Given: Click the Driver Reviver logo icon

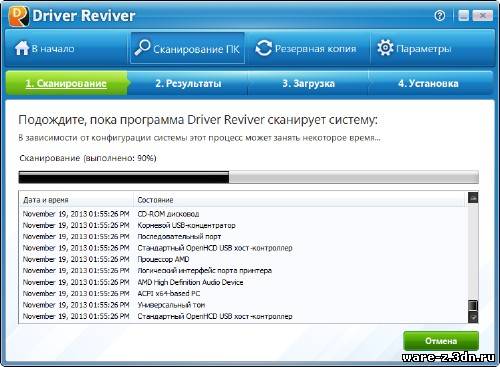Looking at the screenshot, I should point(18,16).
